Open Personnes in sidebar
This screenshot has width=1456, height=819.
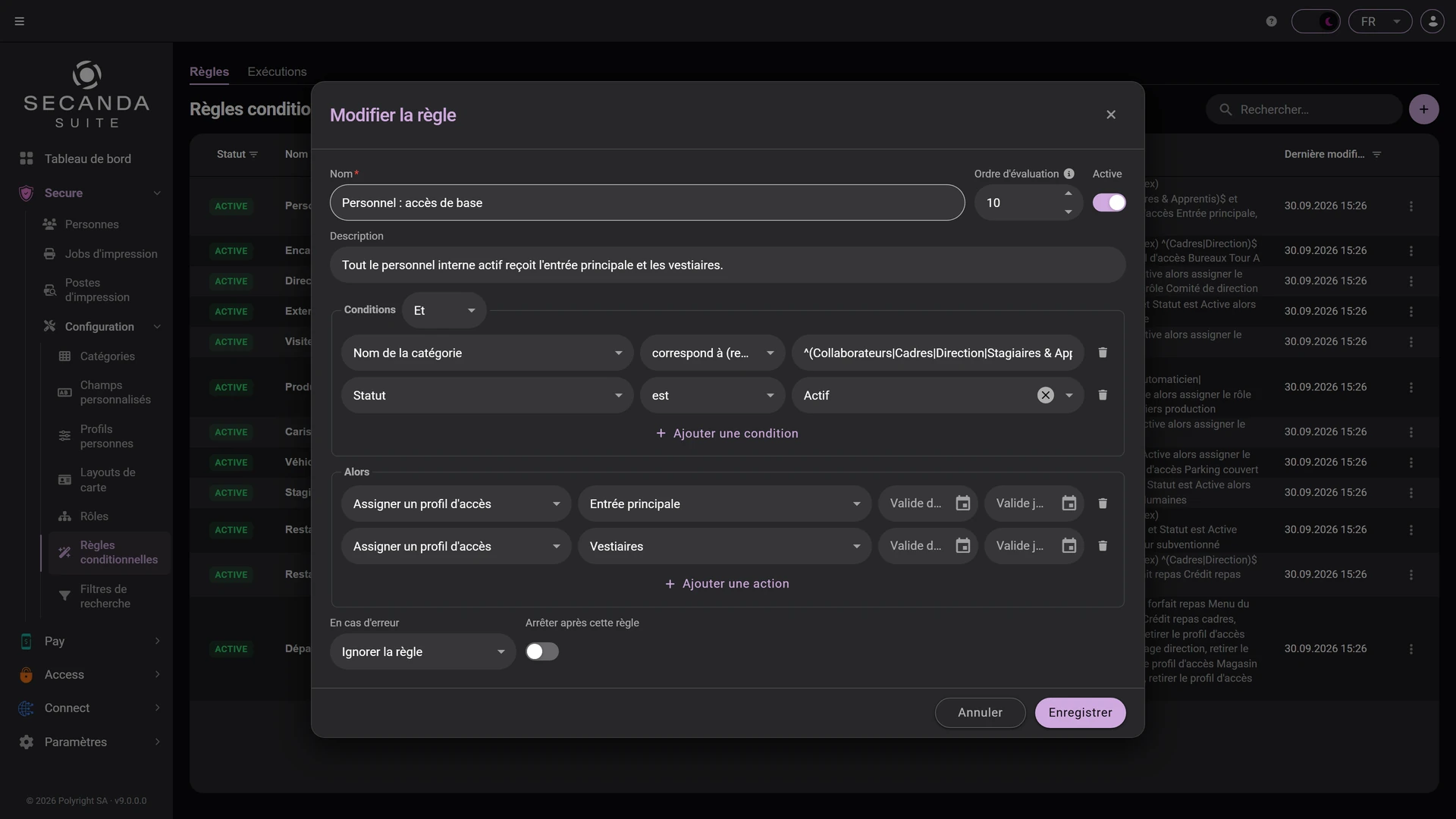tap(92, 224)
